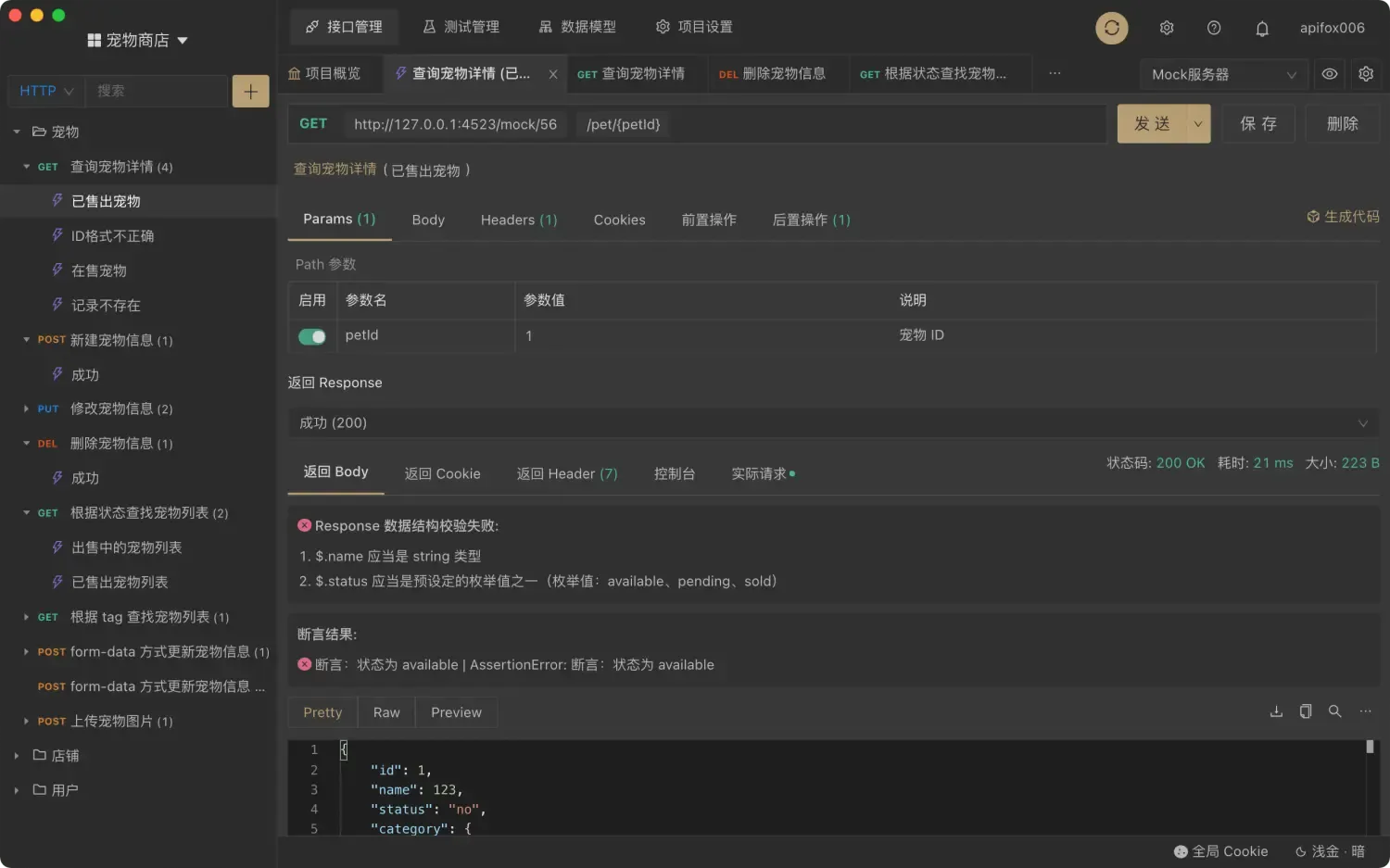
Task: Copy the response body
Action: click(x=1306, y=711)
